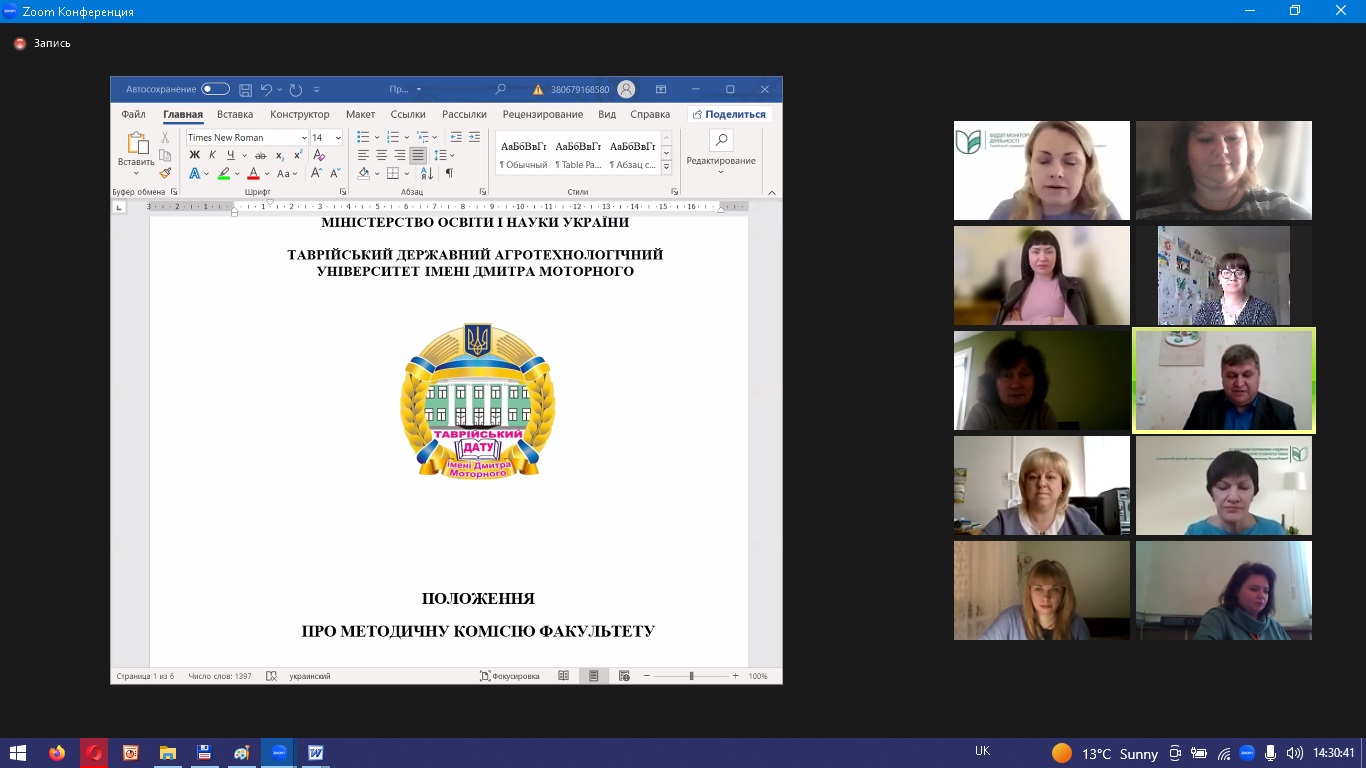Center align the paragraph text
The width and height of the screenshot is (1366, 768).
(x=382, y=155)
